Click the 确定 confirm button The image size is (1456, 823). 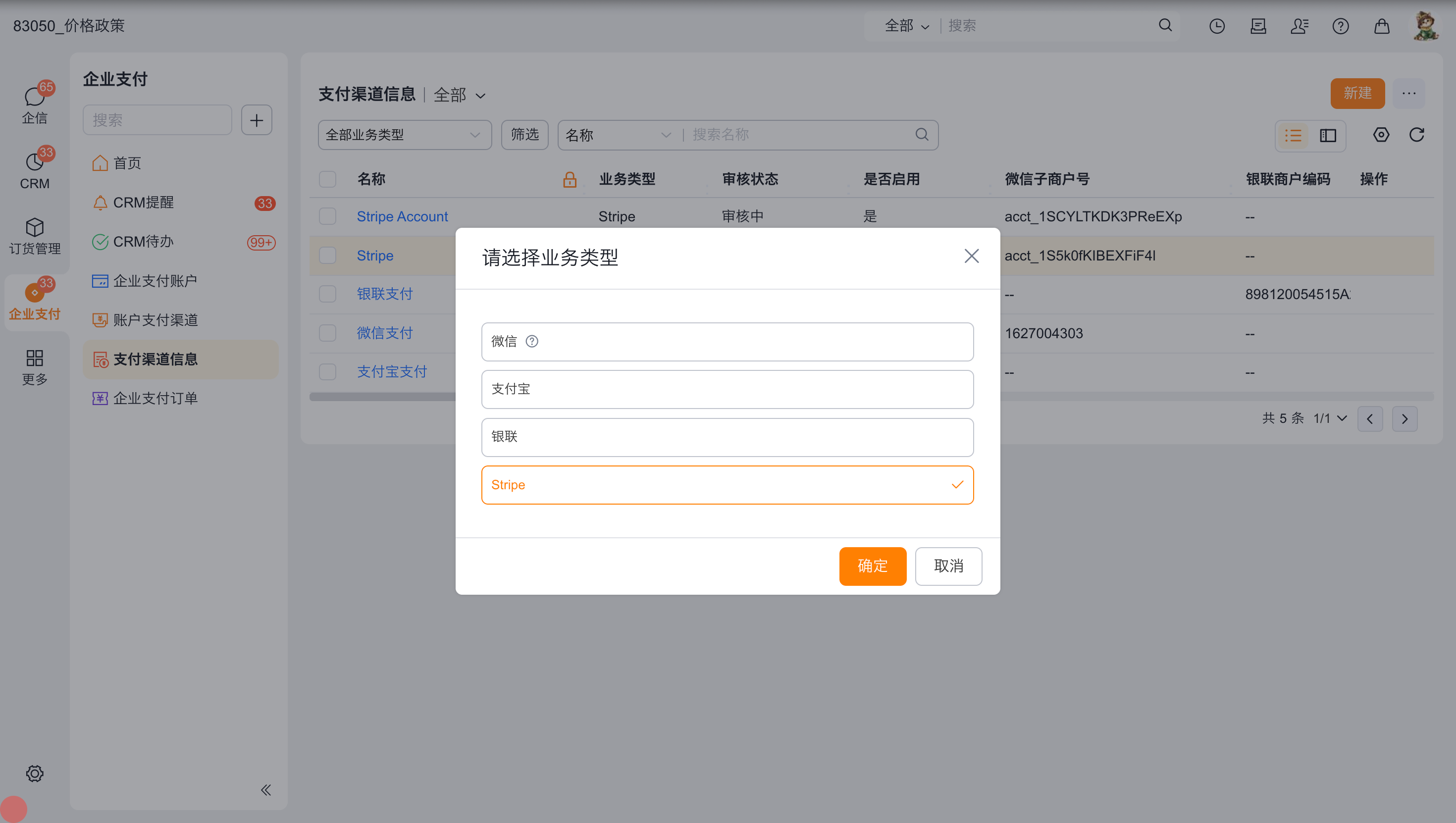(872, 566)
